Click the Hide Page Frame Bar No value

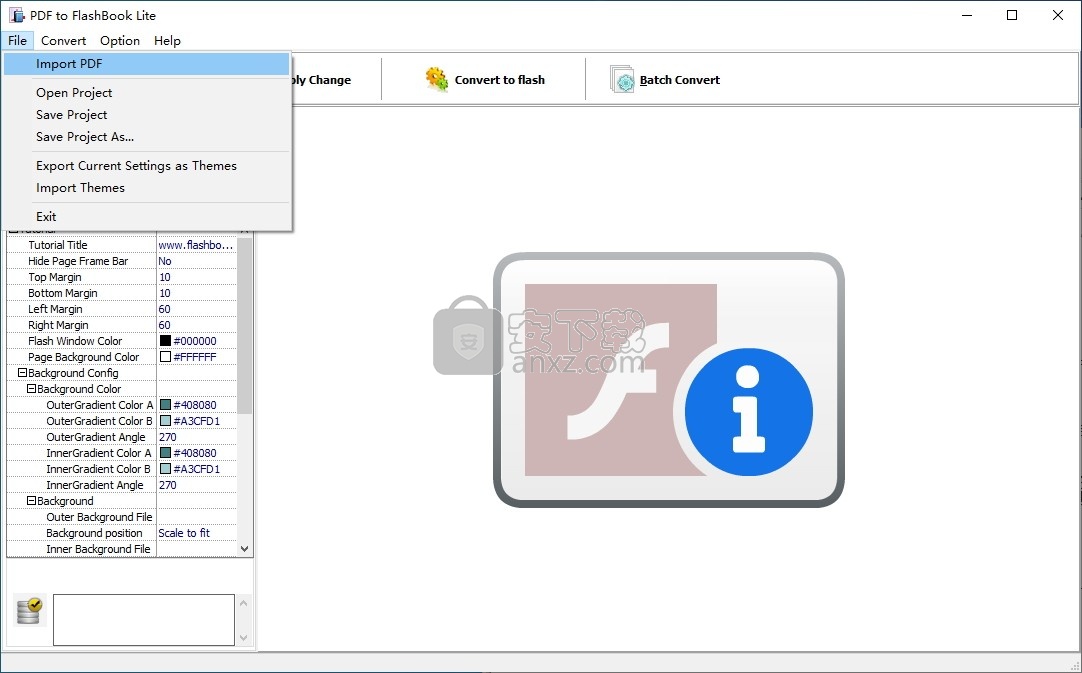click(x=165, y=261)
